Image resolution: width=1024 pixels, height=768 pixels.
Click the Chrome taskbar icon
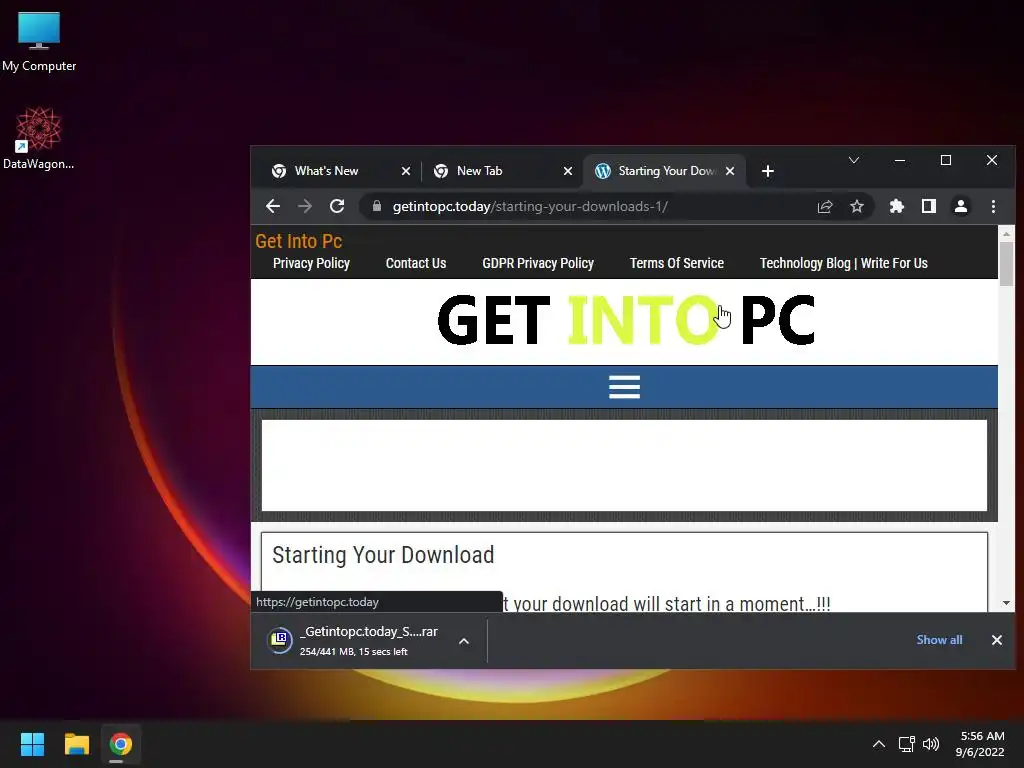coord(120,744)
